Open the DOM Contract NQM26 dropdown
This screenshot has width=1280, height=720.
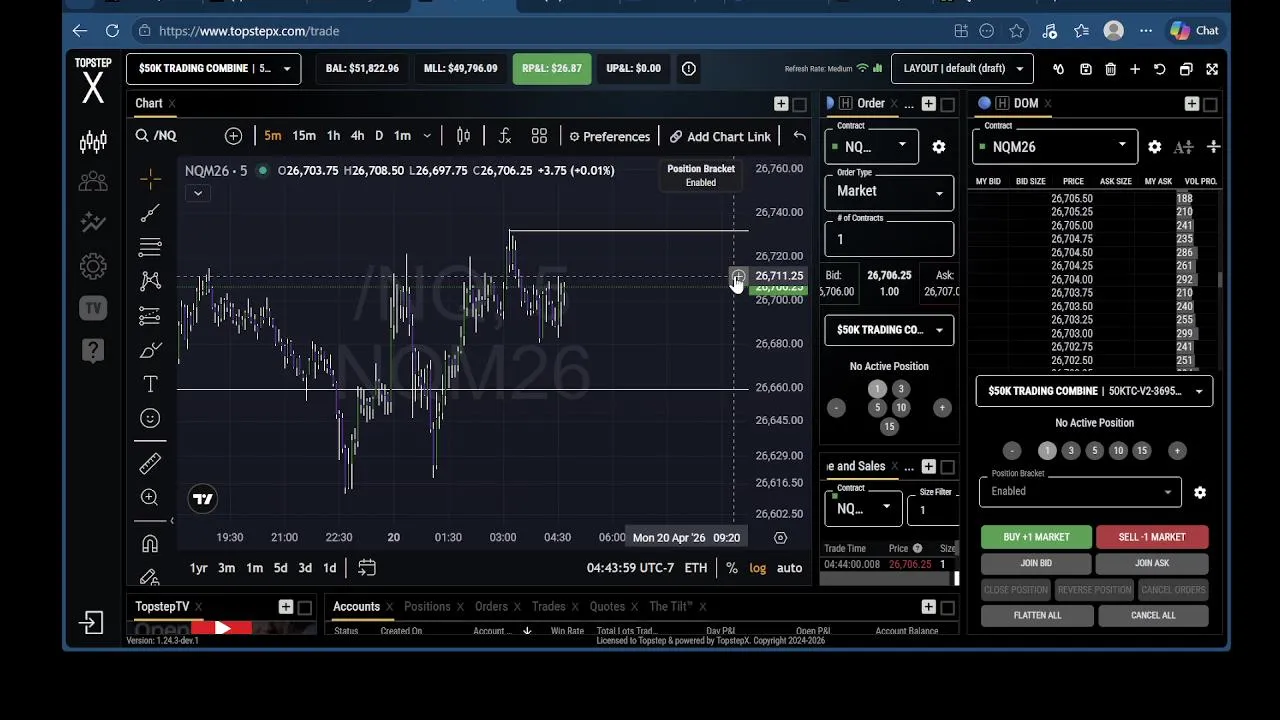(1055, 147)
